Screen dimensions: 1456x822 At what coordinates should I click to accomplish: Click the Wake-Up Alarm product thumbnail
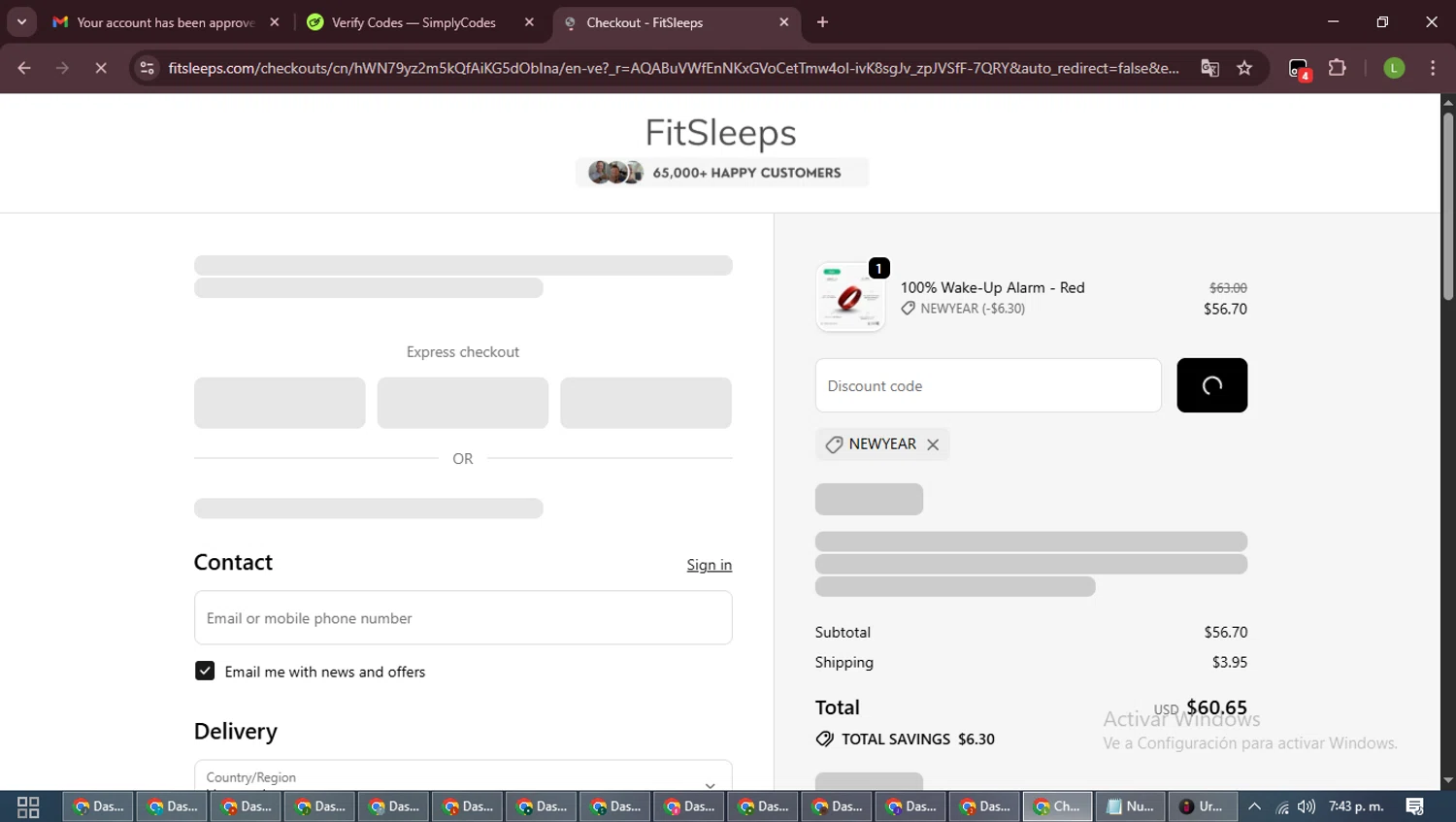click(x=850, y=297)
